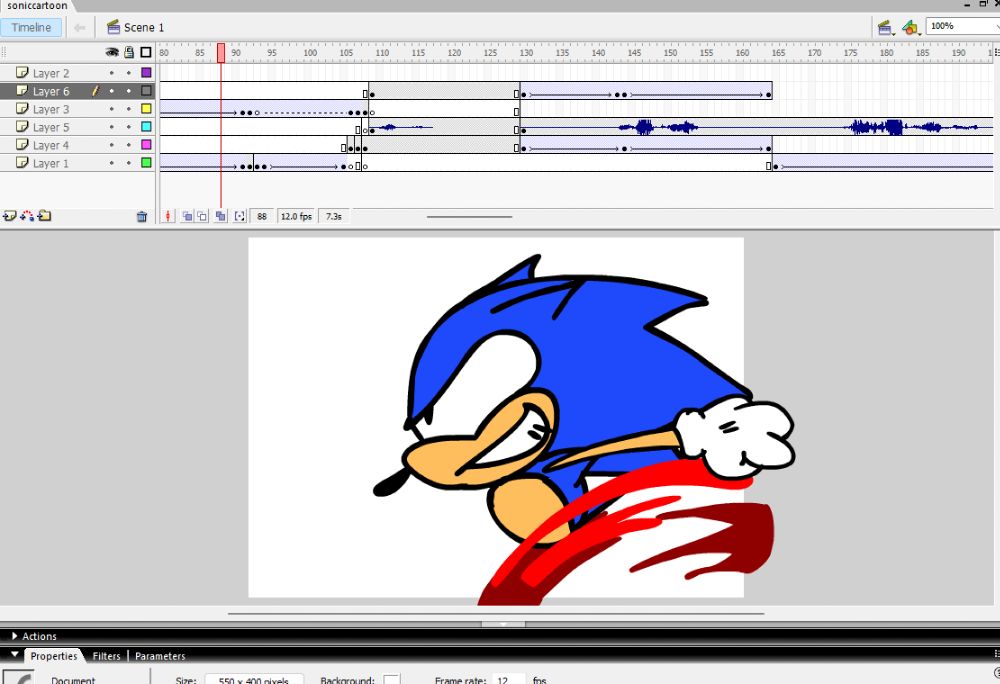Click the '12.0 fps' readout
The height and width of the screenshot is (684, 1000).
point(297,217)
